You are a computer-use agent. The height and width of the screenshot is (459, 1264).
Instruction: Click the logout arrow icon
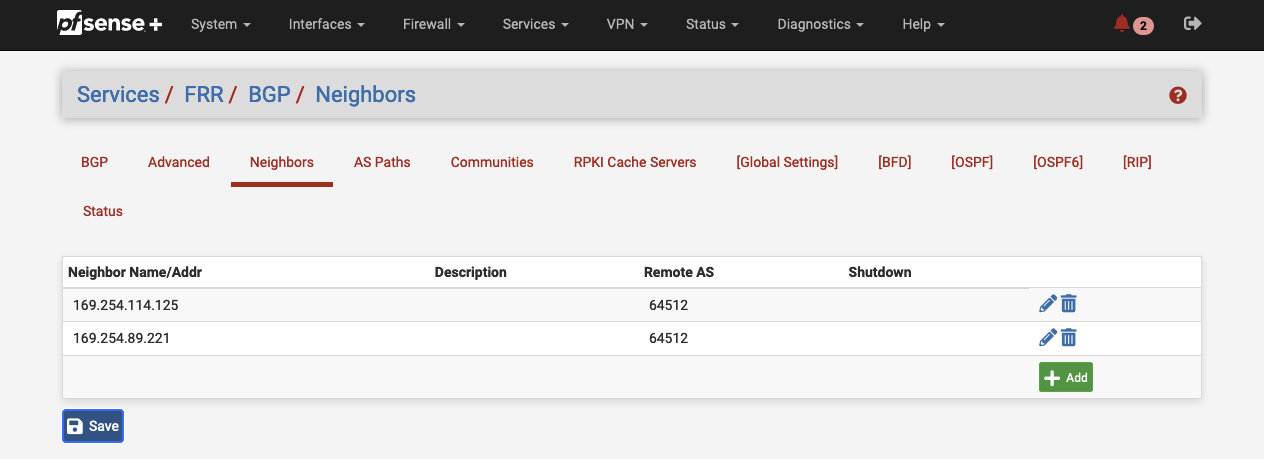click(1192, 24)
